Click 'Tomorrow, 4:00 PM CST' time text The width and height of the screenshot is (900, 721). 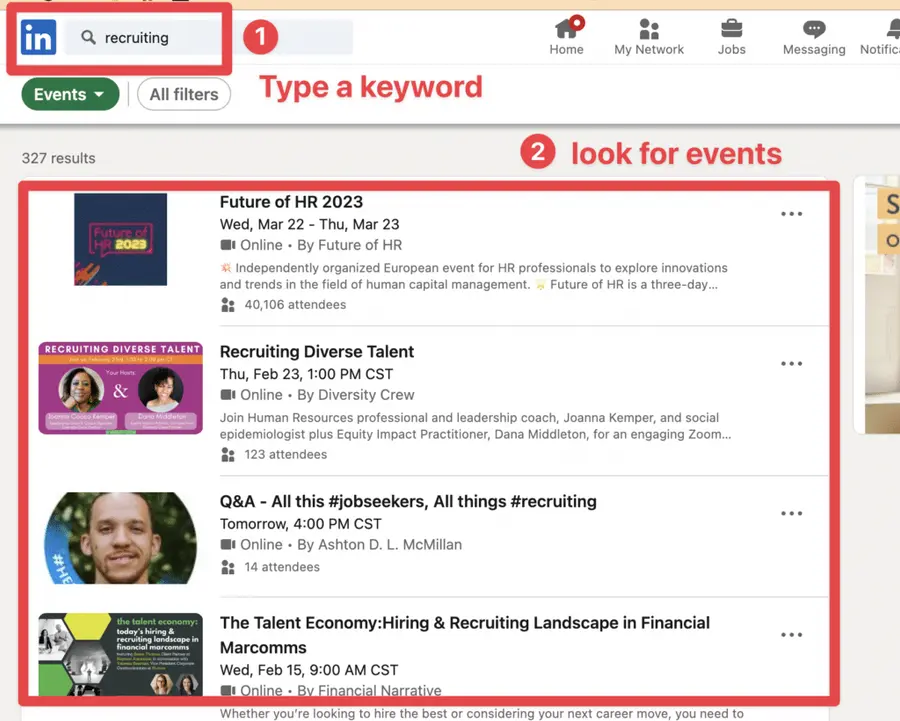pos(301,524)
